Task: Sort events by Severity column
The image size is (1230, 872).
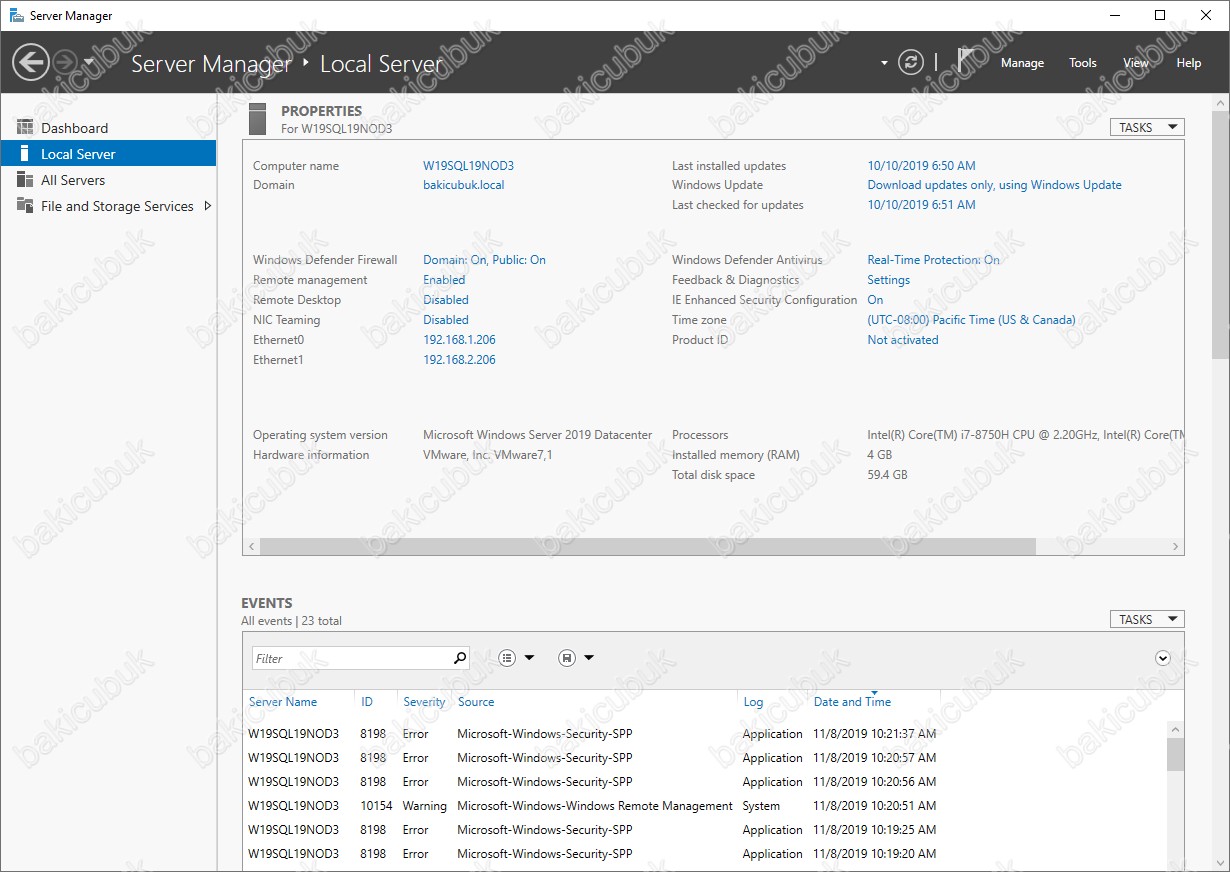Action: tap(424, 702)
